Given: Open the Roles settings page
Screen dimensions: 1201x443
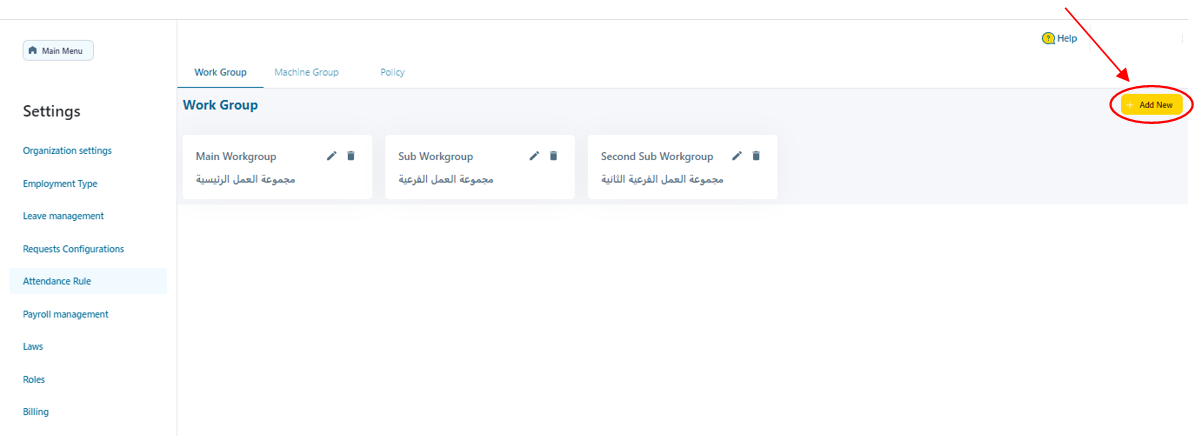Looking at the screenshot, I should click(34, 380).
